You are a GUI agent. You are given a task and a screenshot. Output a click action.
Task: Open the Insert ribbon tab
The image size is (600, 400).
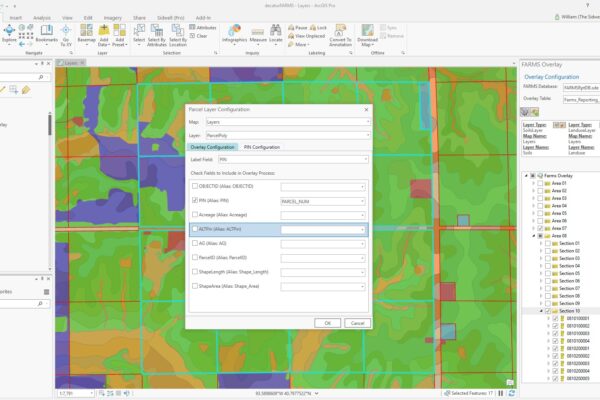15,18
